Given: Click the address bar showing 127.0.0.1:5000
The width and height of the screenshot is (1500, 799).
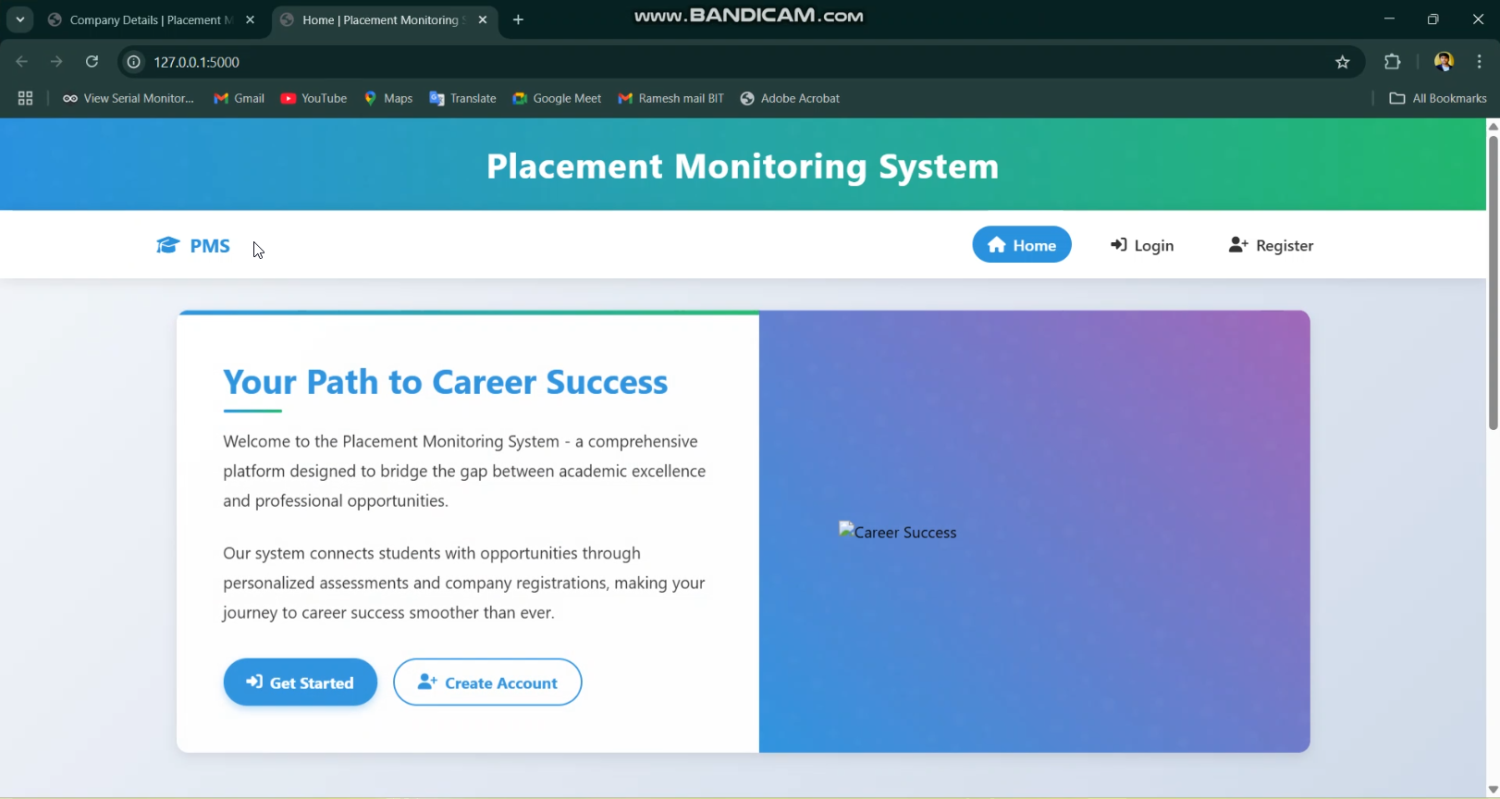Looking at the screenshot, I should (196, 62).
